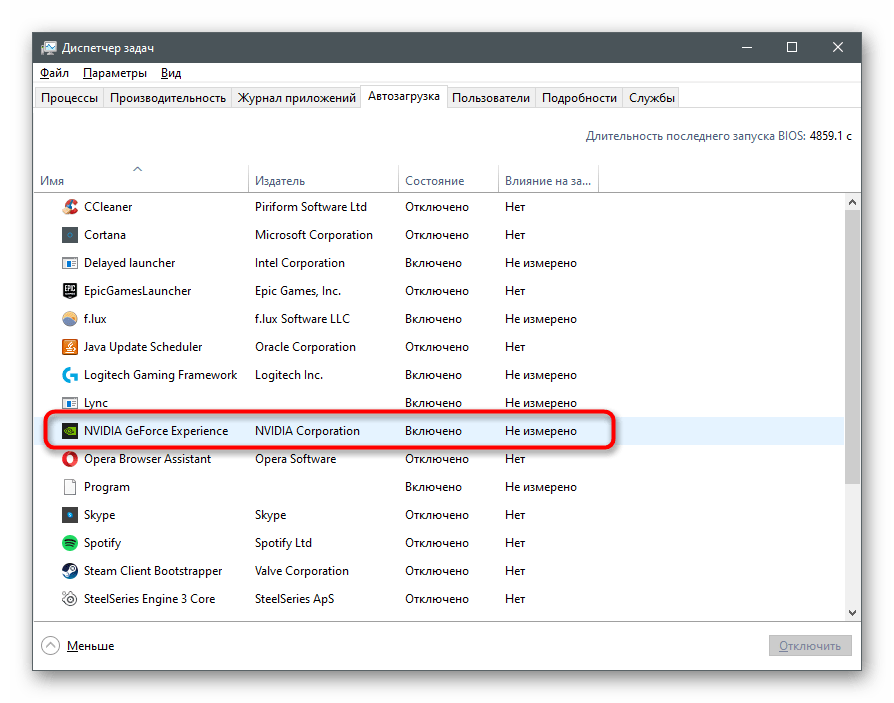Click the Меньше link text

pos(90,646)
